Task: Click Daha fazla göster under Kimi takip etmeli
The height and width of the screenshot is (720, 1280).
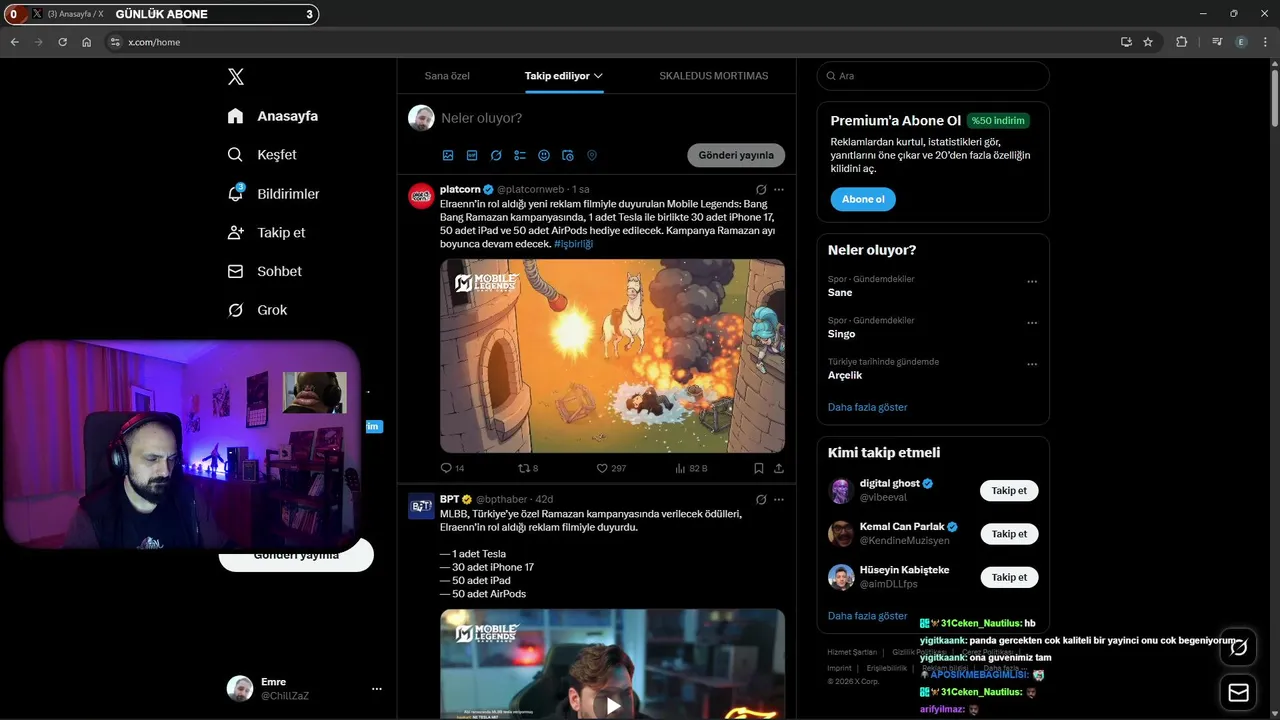Action: pos(868,616)
